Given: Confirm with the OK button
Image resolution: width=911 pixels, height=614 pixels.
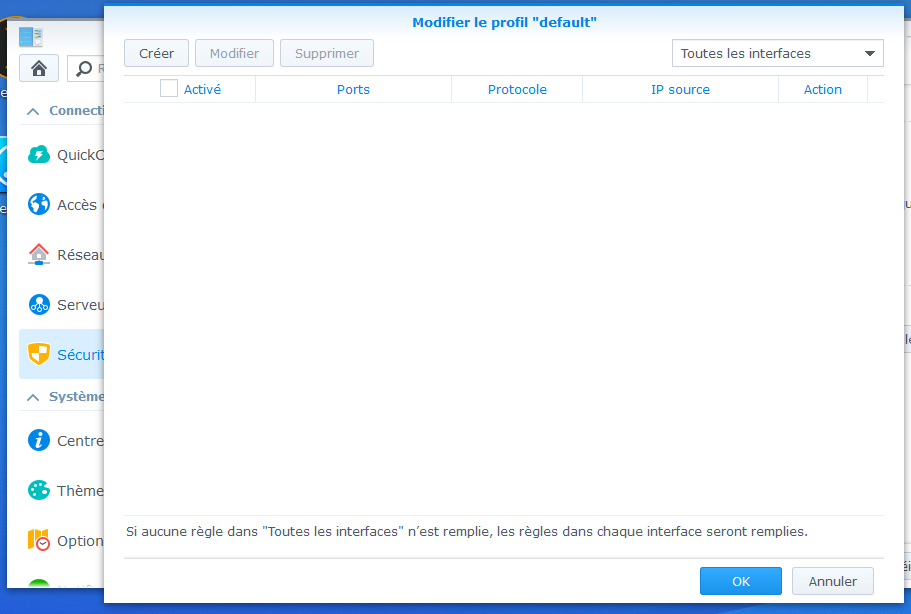Looking at the screenshot, I should tap(741, 581).
